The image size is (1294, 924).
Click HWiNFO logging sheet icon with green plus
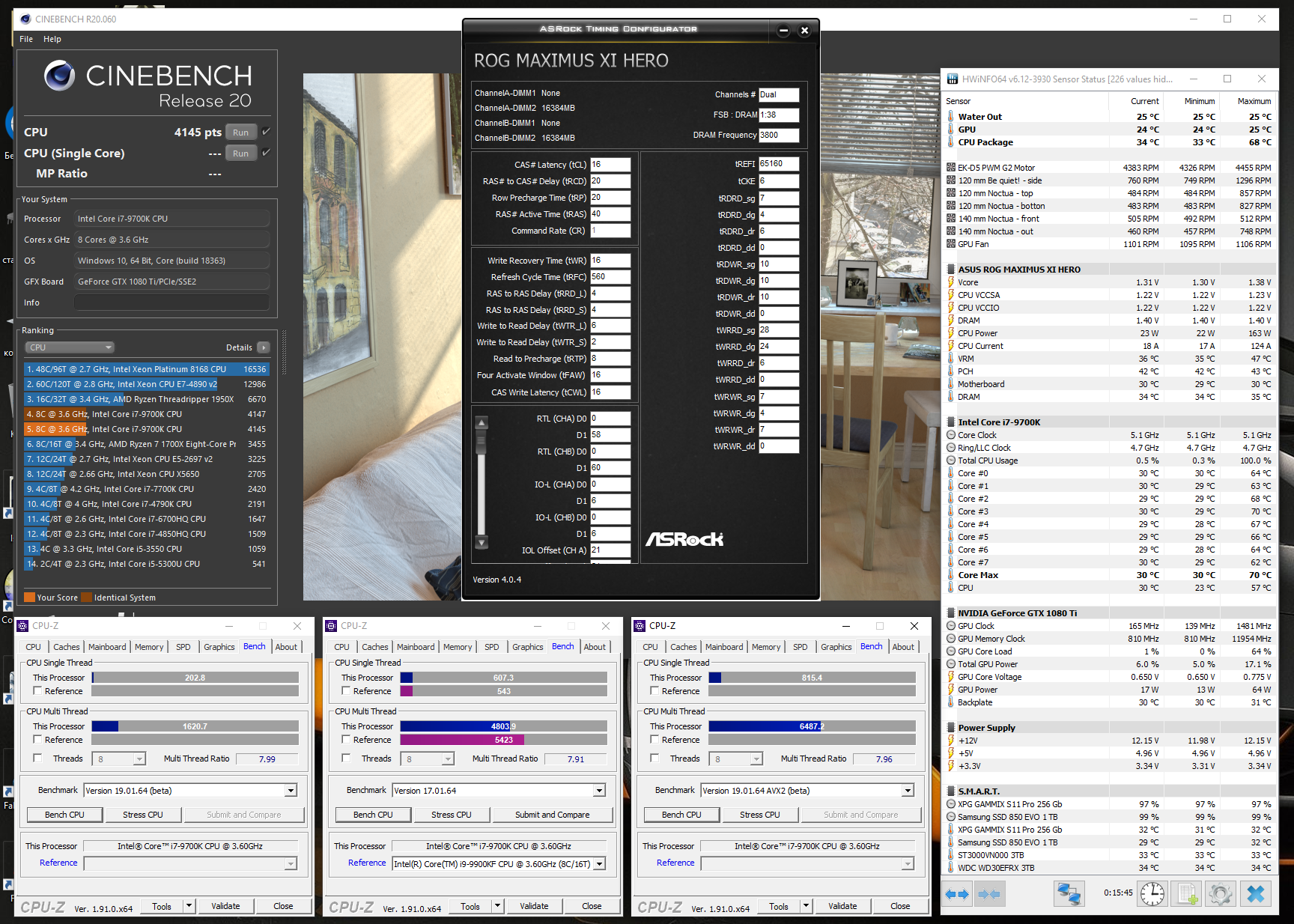[1187, 894]
